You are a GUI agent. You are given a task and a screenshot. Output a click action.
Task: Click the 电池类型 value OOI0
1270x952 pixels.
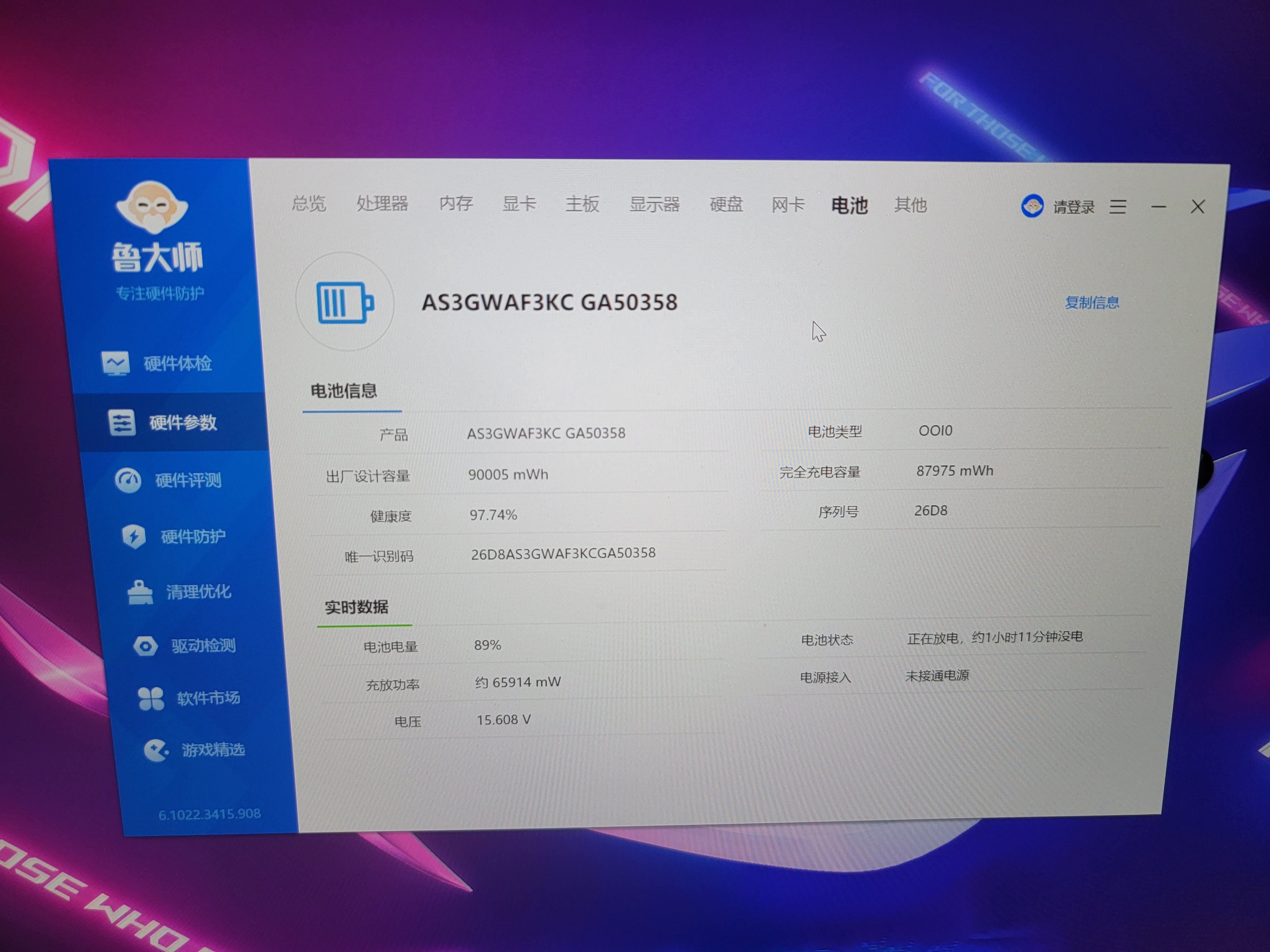(x=935, y=430)
